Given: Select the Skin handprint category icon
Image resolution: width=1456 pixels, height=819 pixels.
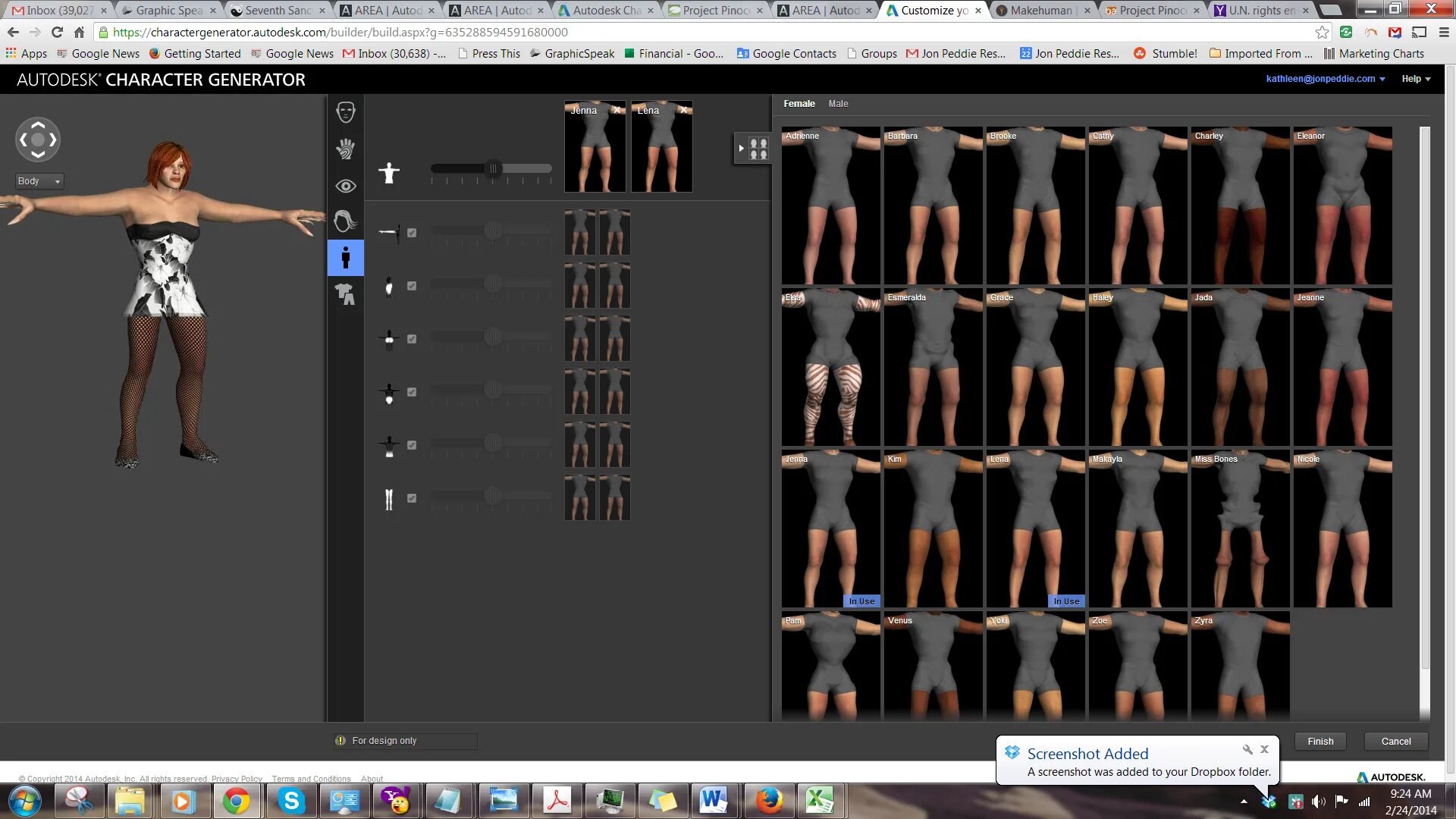Looking at the screenshot, I should click(x=345, y=149).
